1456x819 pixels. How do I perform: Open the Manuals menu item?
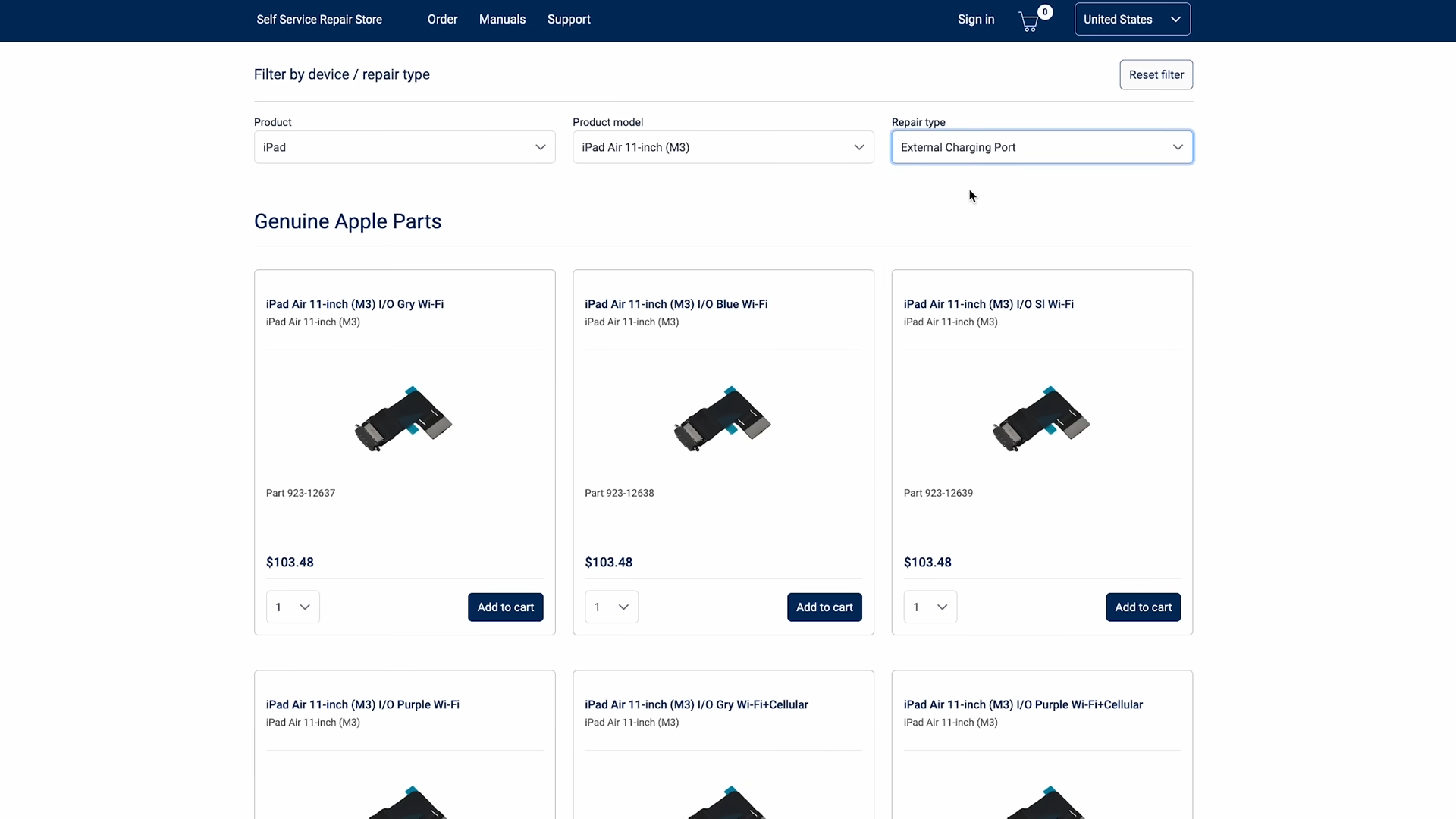coord(502,20)
